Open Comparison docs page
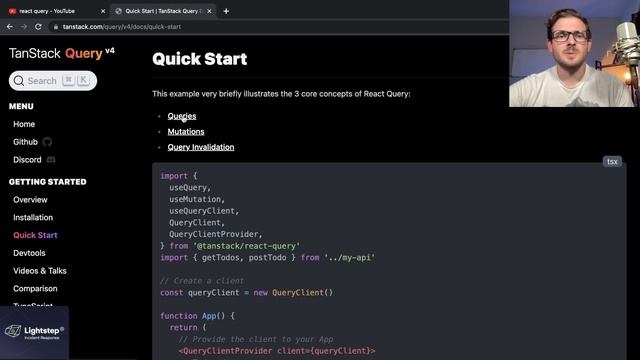This screenshot has width=640, height=360. coord(35,289)
